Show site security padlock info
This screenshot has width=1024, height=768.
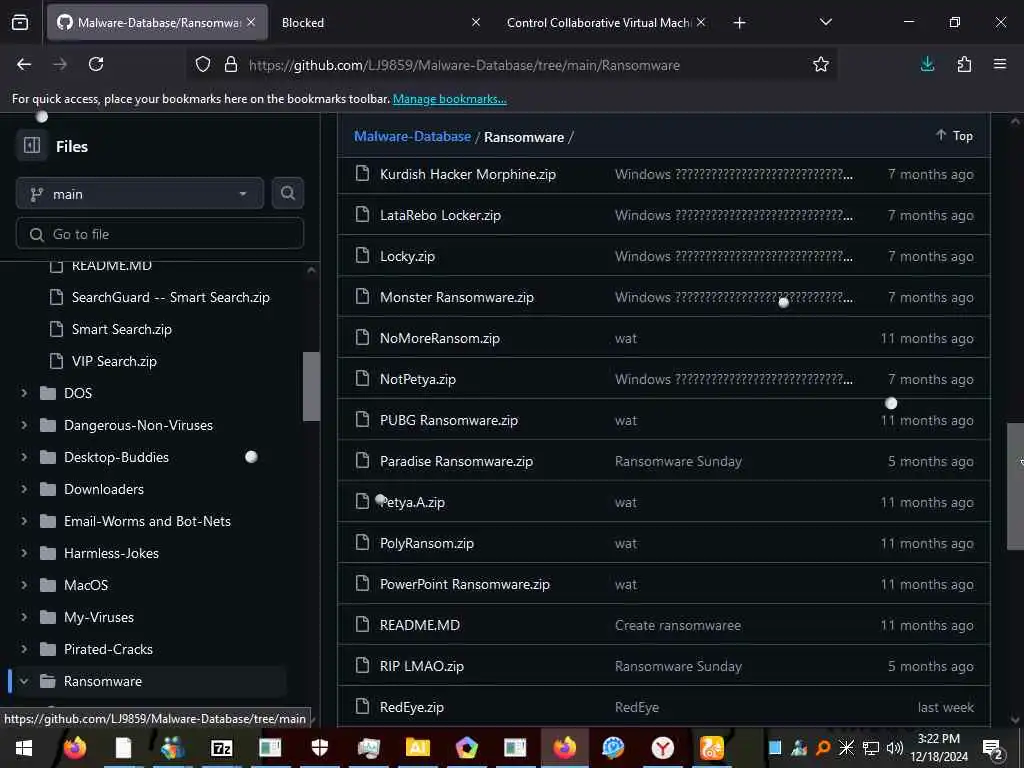(231, 65)
